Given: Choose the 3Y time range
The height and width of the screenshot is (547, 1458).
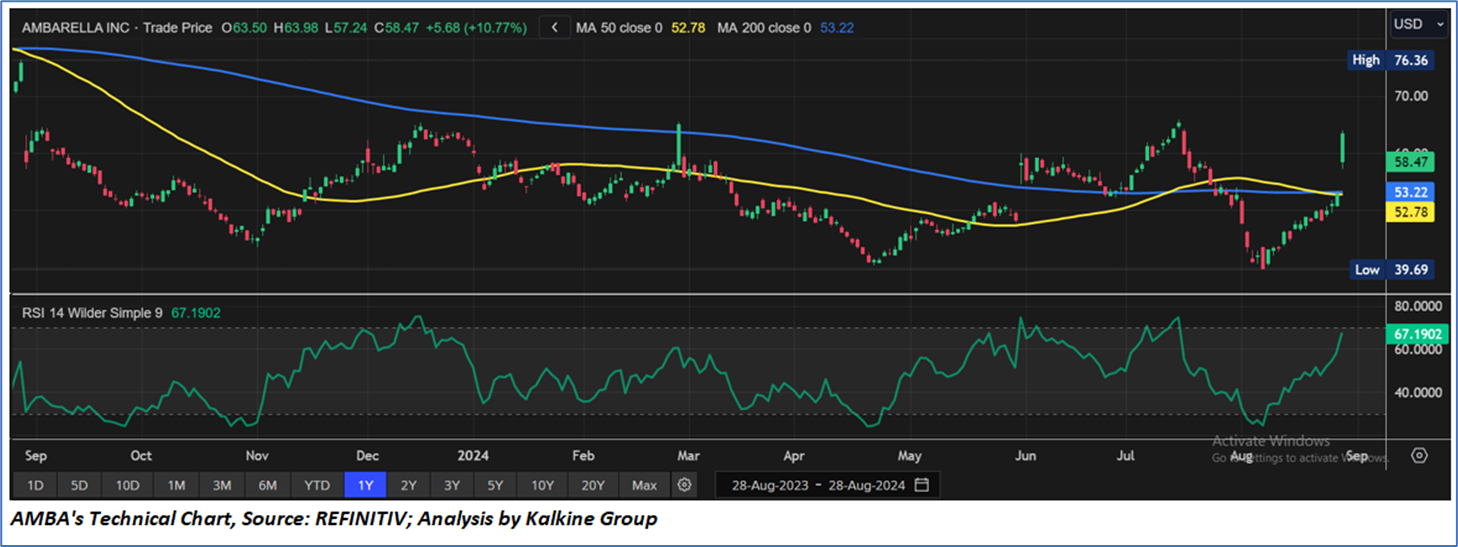Looking at the screenshot, I should 452,485.
